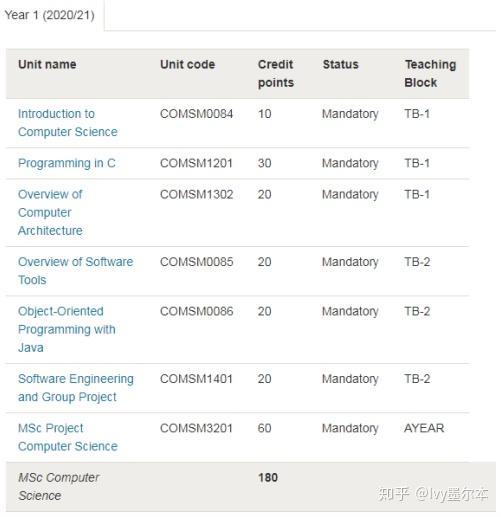Click the Credit points column header

point(276,73)
